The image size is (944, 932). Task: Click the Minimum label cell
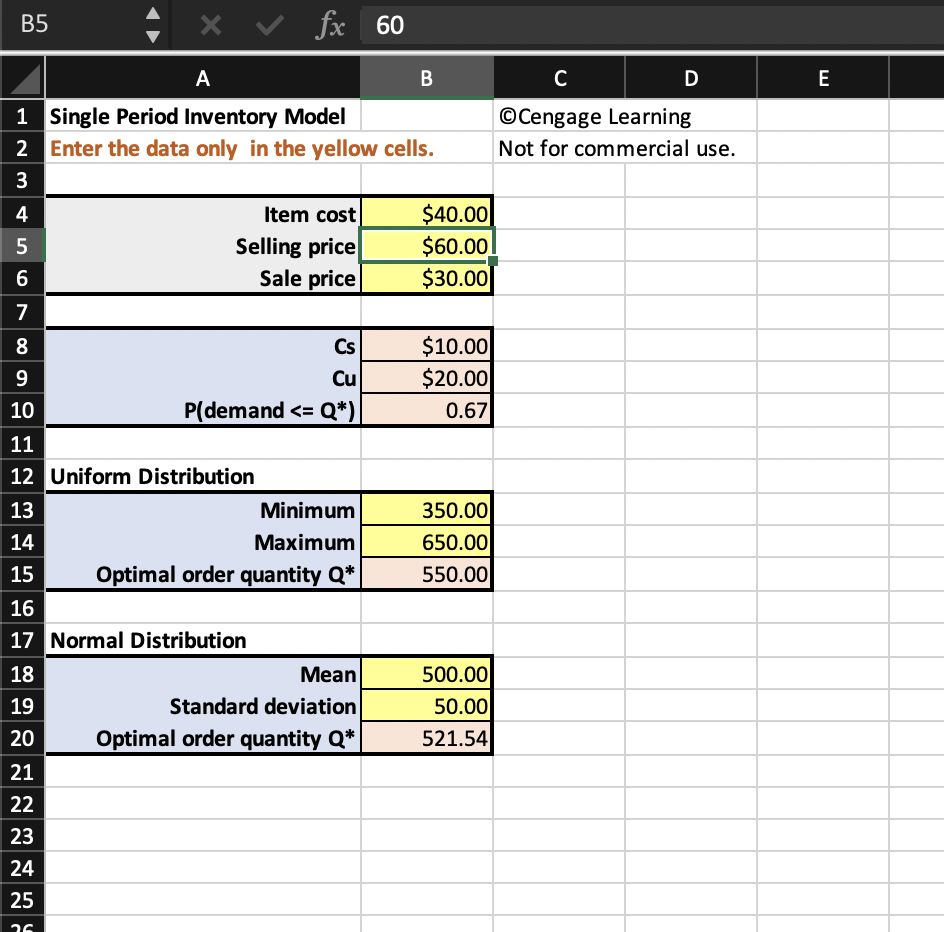click(x=203, y=510)
